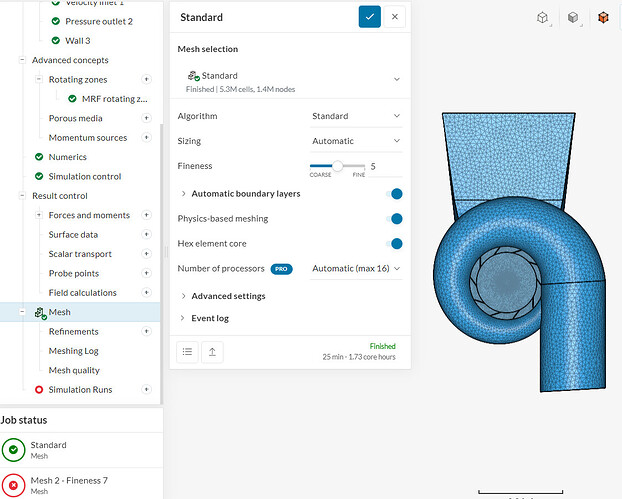622x499 pixels.
Task: Add a mesh refinement with plus icon
Action: [x=146, y=332]
